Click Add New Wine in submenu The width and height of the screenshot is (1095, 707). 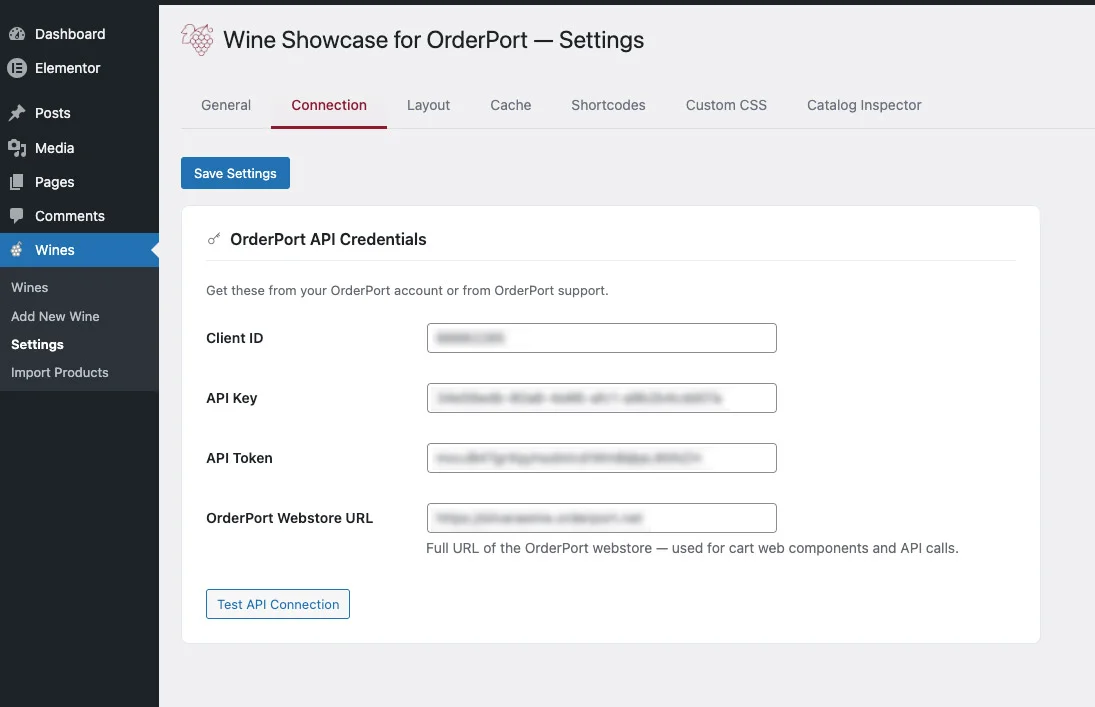(55, 316)
